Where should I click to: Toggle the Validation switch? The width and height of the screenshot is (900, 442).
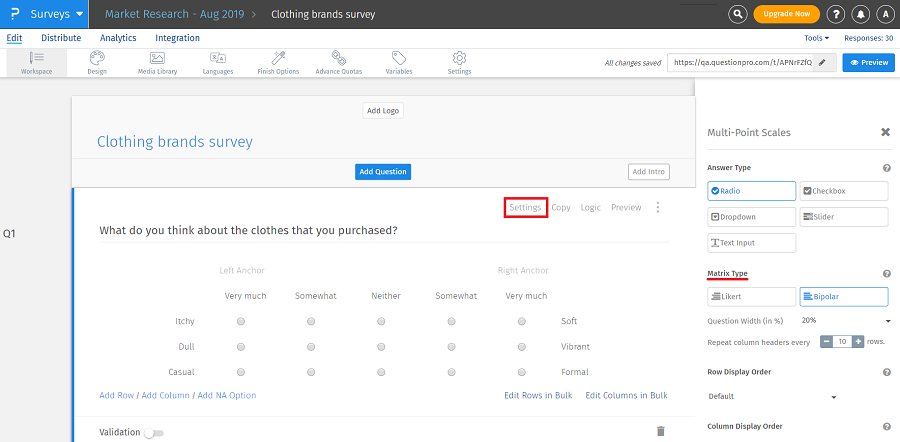tap(154, 432)
